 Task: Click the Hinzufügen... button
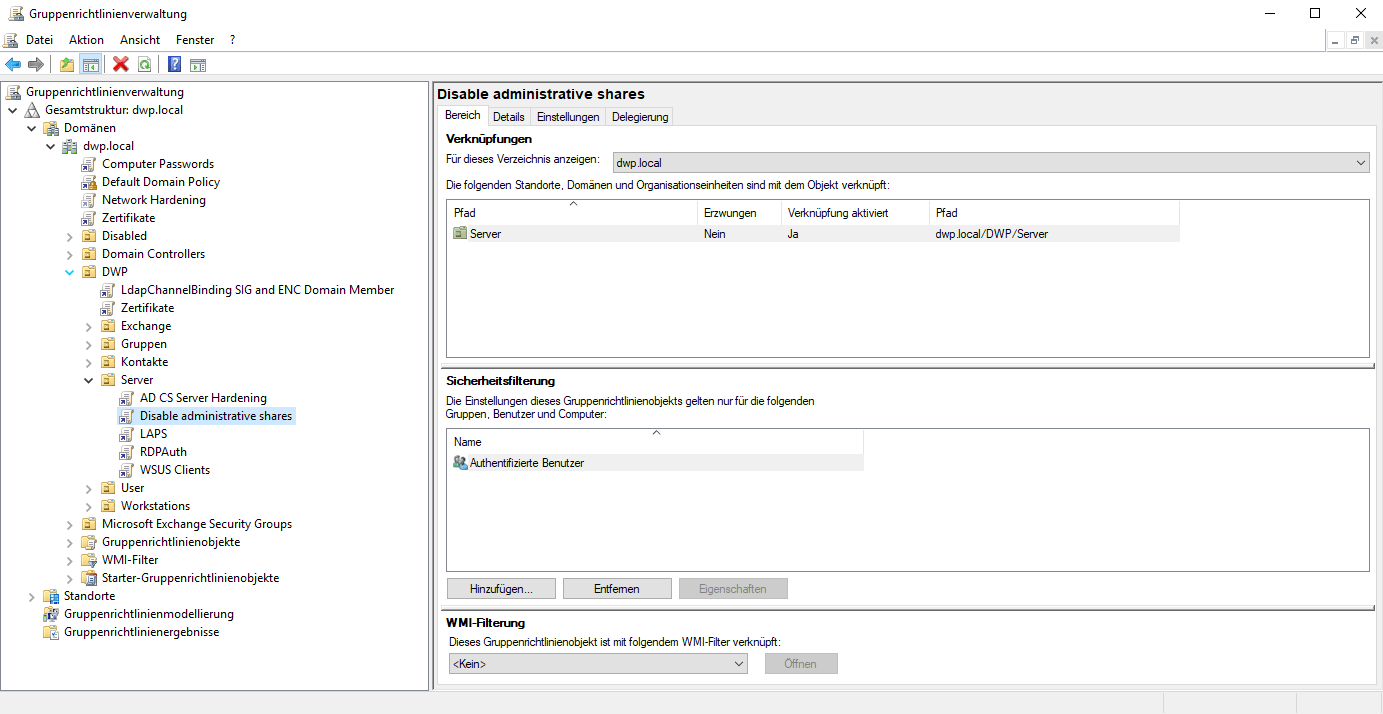(500, 589)
